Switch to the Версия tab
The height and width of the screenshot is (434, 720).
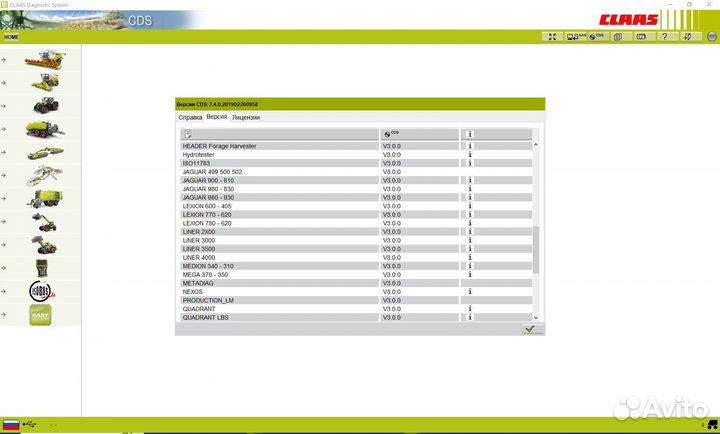217,117
